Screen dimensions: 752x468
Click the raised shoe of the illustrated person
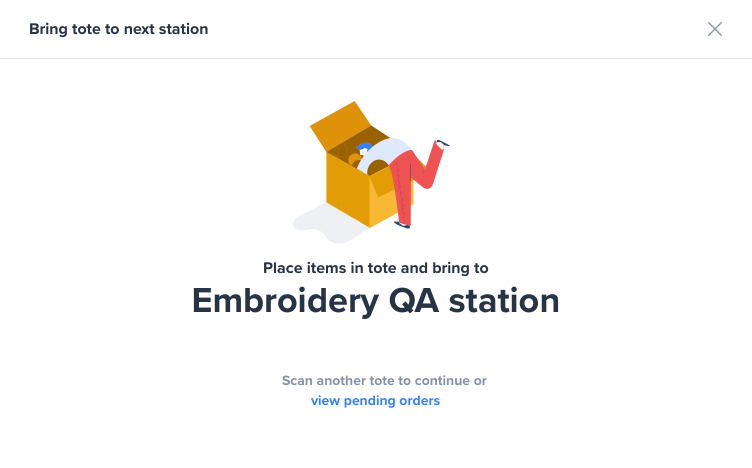coord(443,143)
